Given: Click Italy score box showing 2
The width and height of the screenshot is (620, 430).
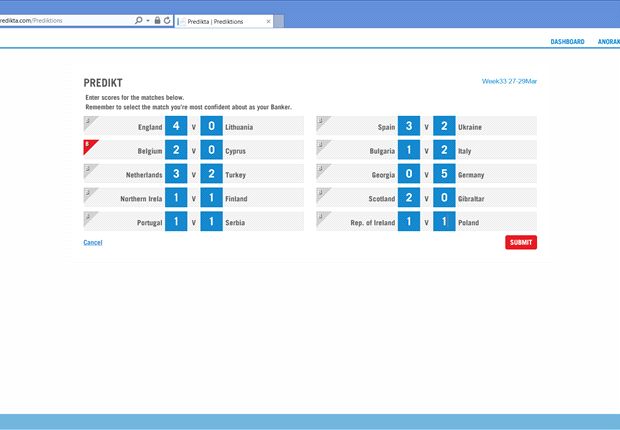Looking at the screenshot, I should pyautogui.click(x=444, y=150).
